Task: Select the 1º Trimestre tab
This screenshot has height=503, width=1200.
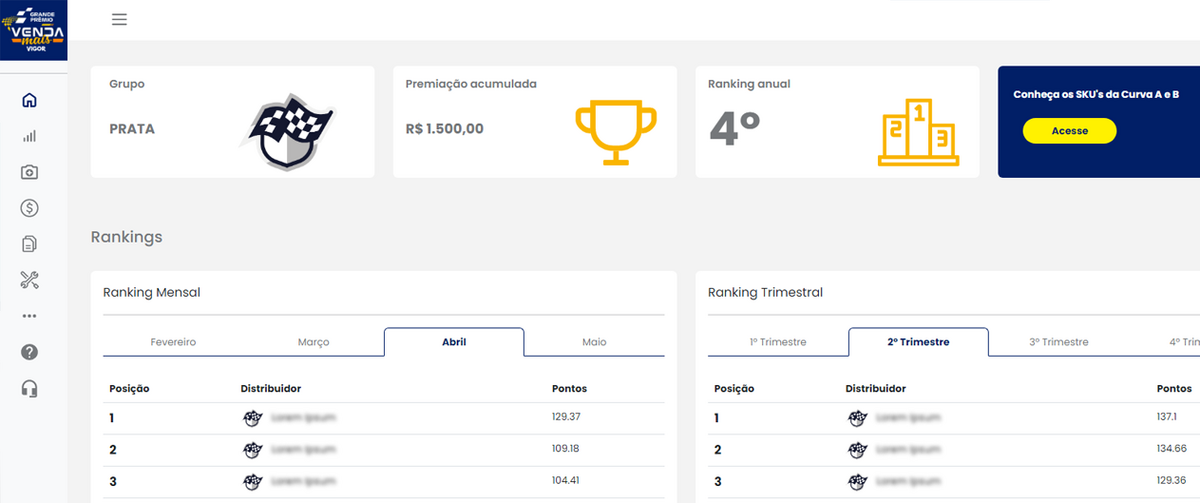Action: [x=778, y=342]
